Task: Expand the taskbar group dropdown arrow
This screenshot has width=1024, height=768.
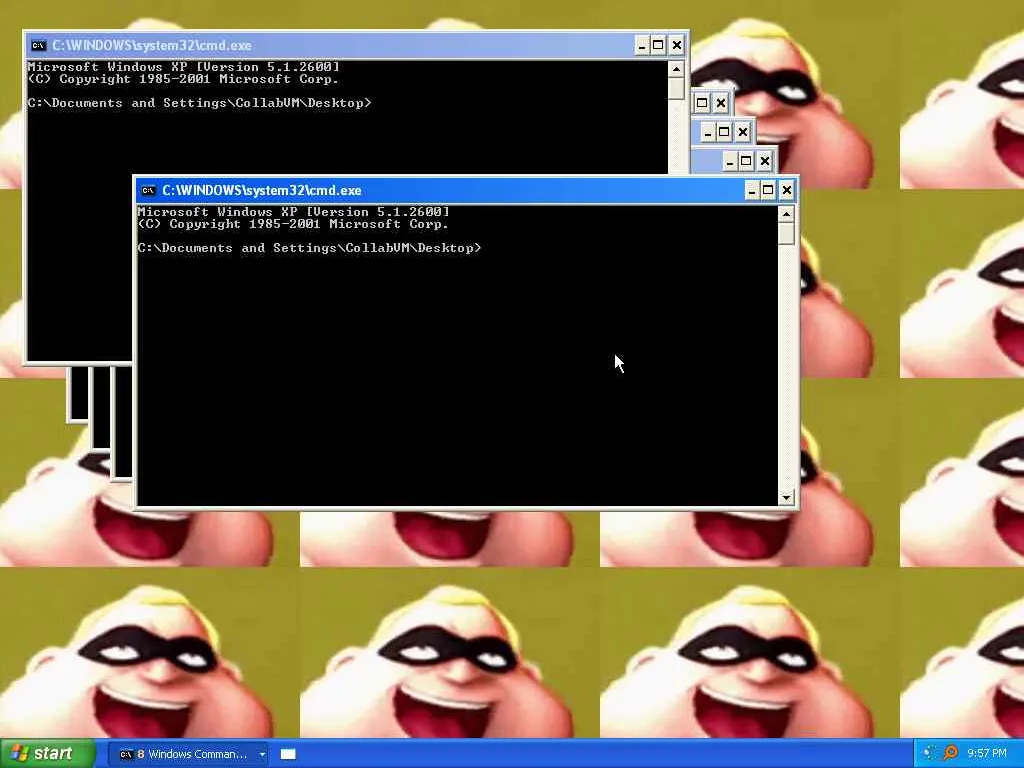Action: (x=262, y=755)
